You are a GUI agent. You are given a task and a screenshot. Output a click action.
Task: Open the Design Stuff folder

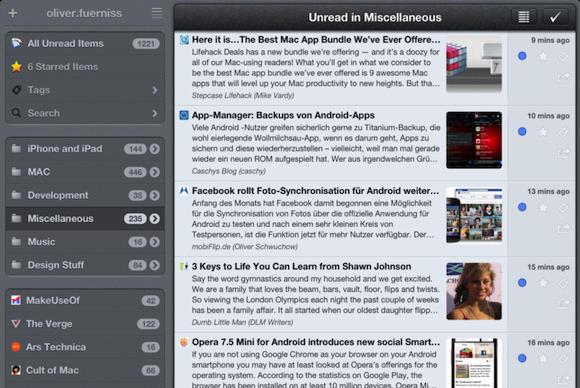(85, 265)
